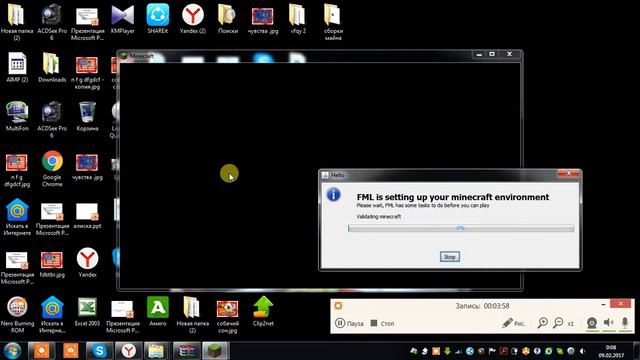Switch to Yandex browser in the taskbar
The image size is (640, 360).
(129, 351)
